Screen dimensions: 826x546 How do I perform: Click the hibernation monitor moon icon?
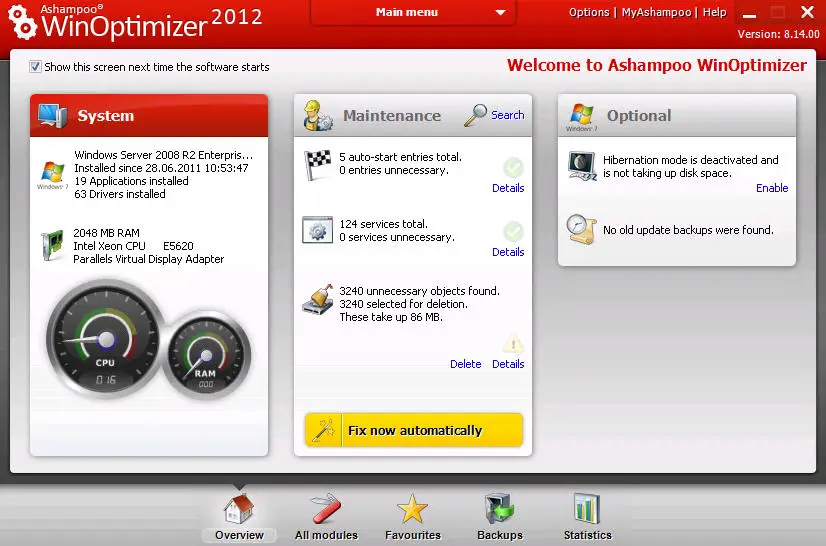click(582, 166)
